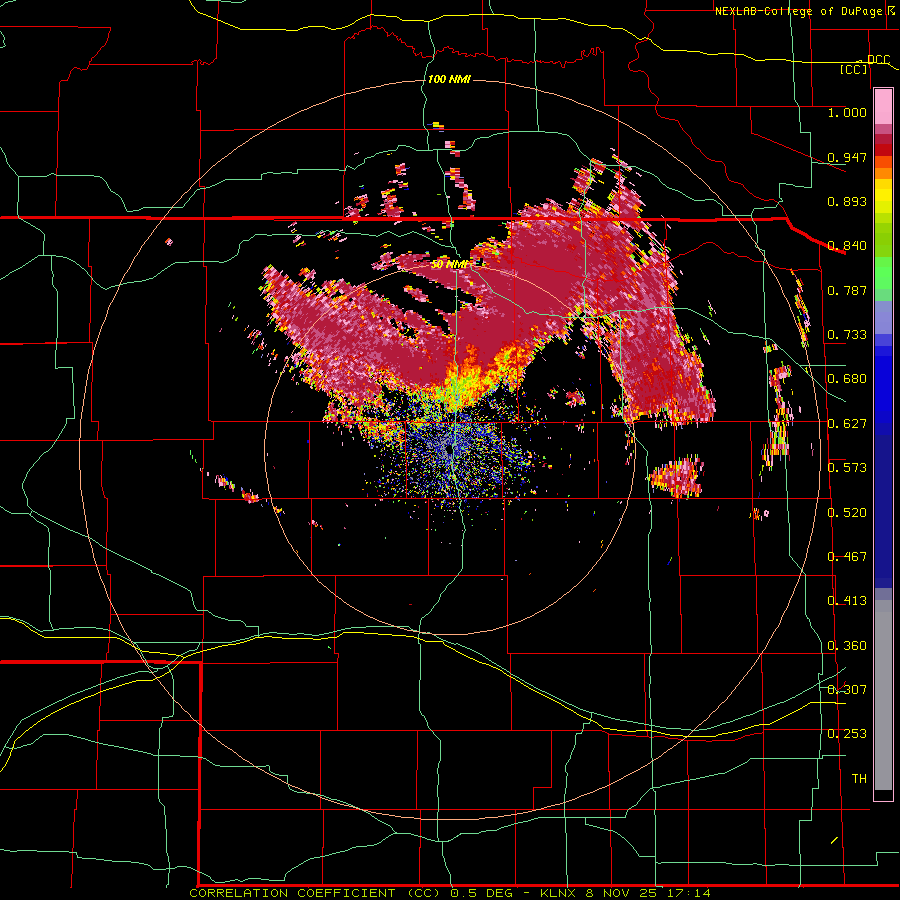Viewport: 900px width, 900px height.
Task: Click the 0.307 color scale value
Action: coord(847,690)
